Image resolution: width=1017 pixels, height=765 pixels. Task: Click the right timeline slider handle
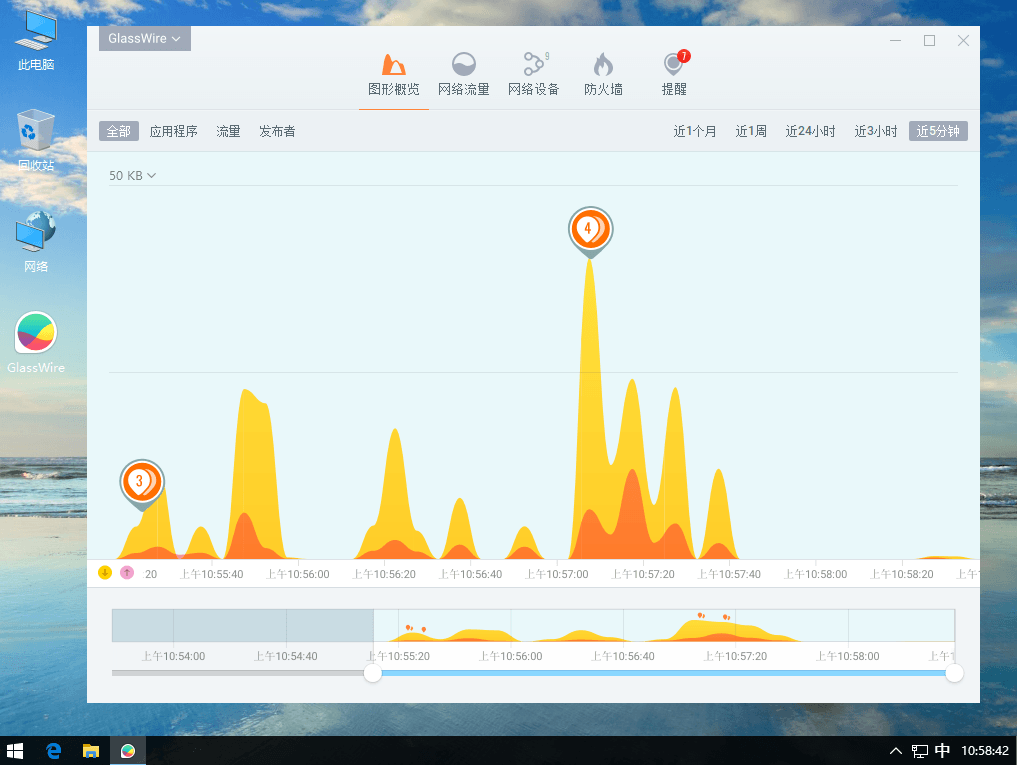click(954, 673)
